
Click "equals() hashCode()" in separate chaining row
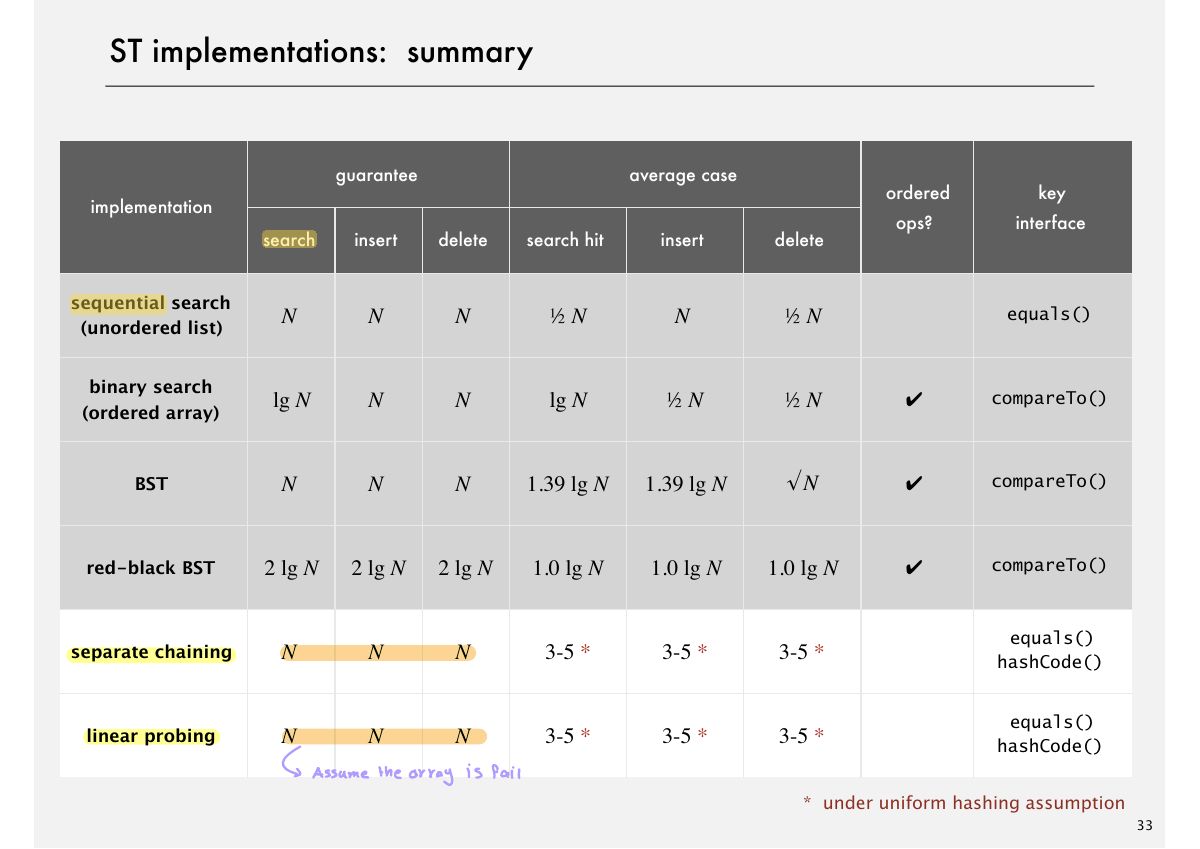pos(1049,650)
